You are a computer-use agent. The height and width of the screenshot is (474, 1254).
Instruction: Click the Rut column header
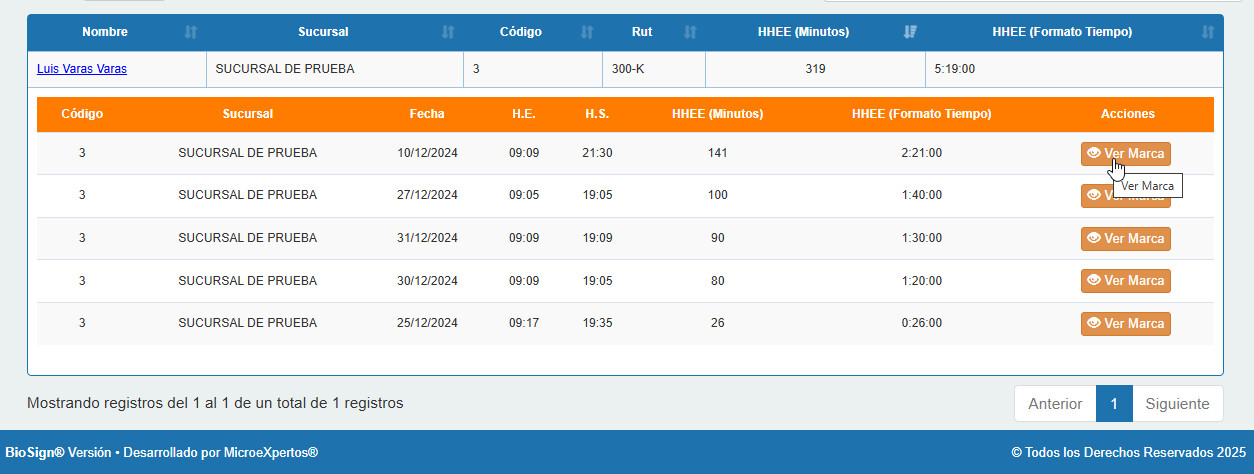(642, 32)
